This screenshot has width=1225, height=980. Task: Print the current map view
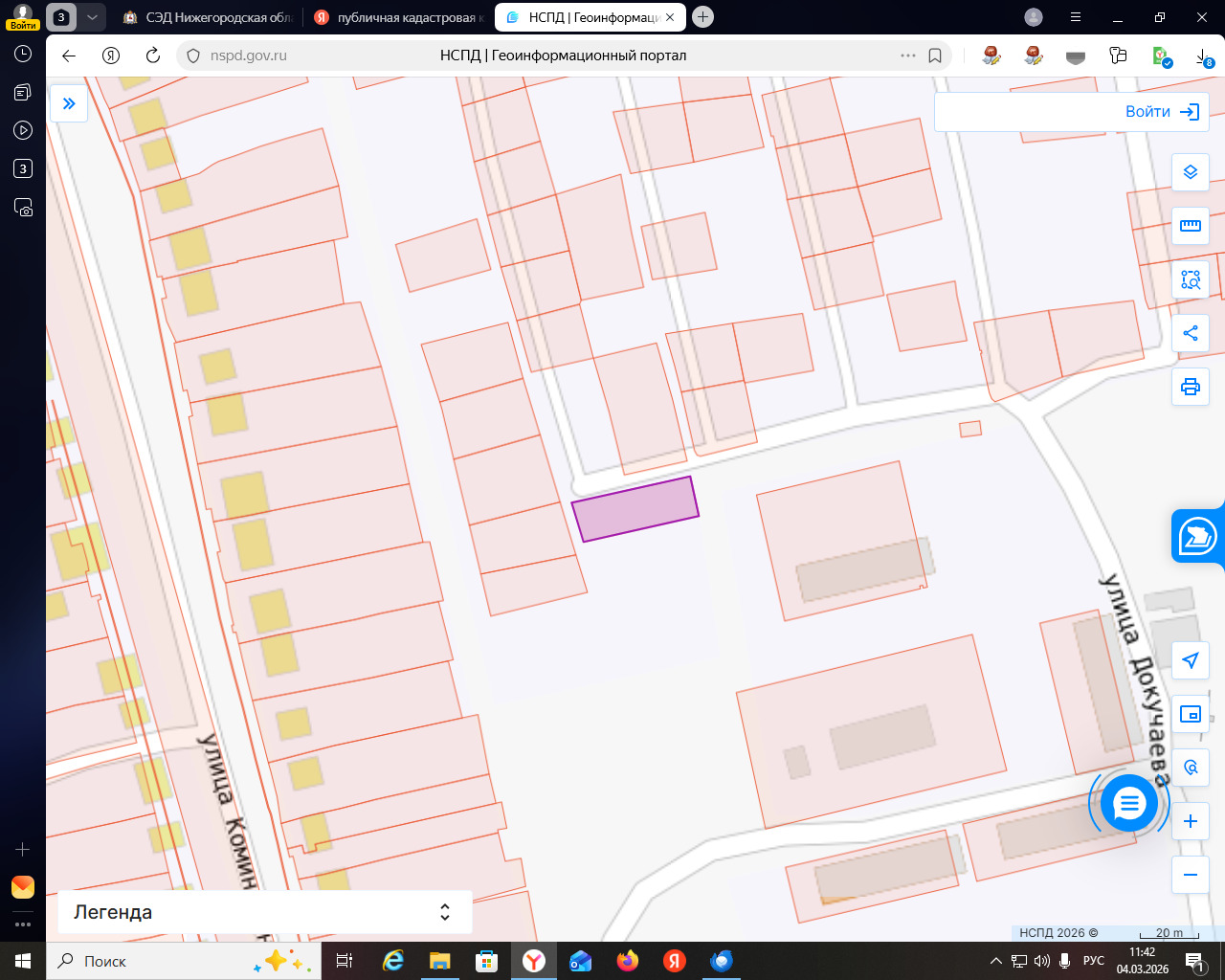pos(1191,387)
